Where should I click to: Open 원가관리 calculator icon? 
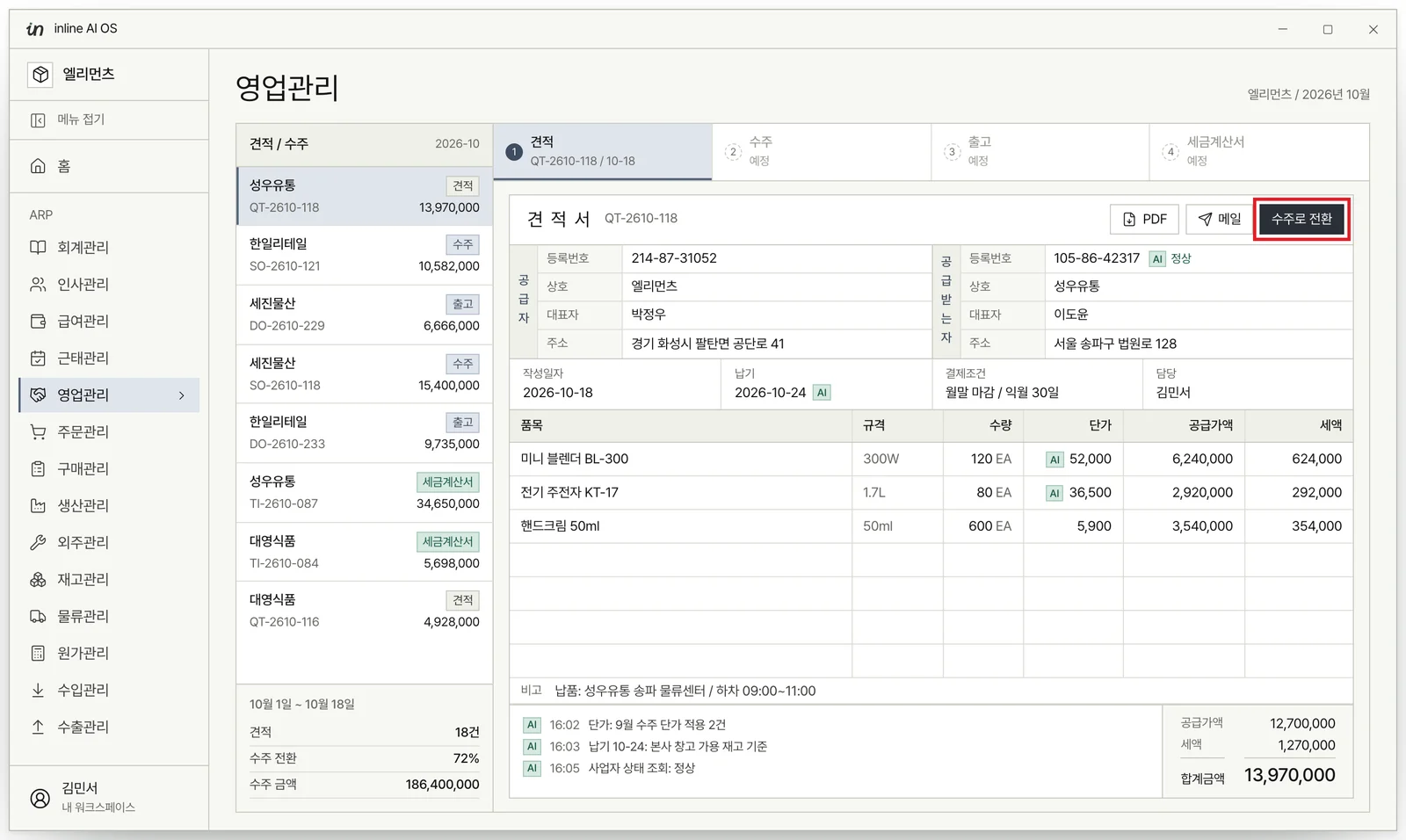[x=38, y=654]
